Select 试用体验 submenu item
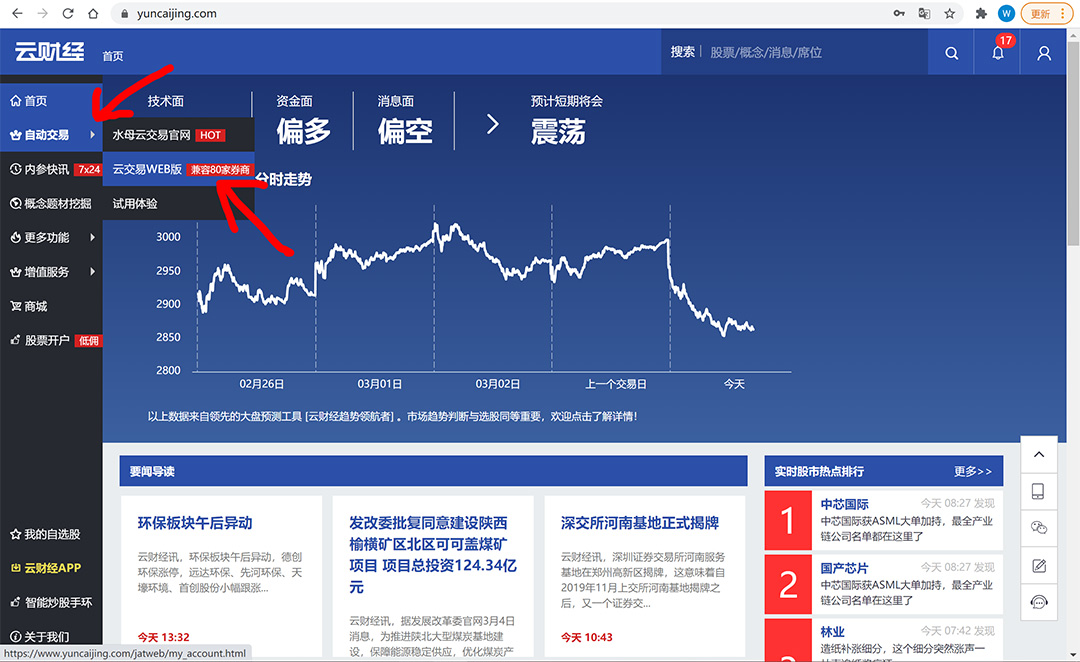Screen dimensions: 1080x662 click(178, 203)
